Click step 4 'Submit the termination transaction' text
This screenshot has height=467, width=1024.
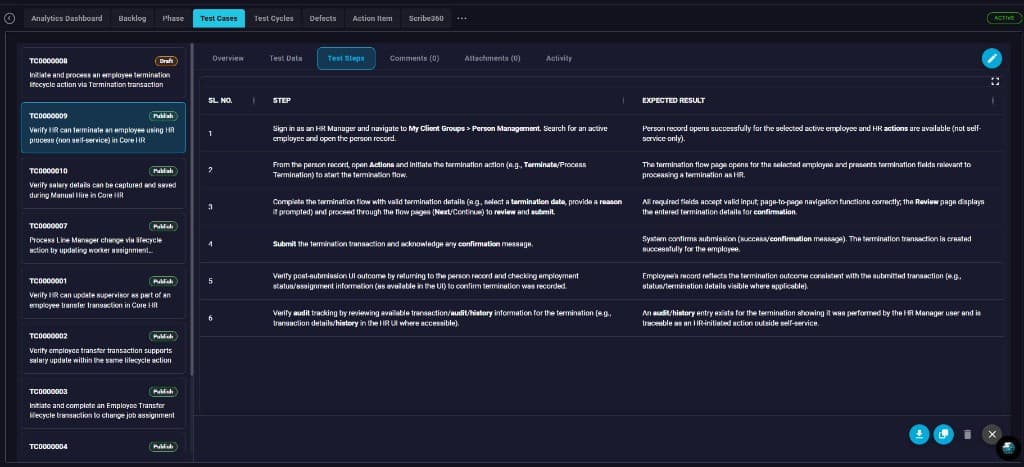coord(403,244)
